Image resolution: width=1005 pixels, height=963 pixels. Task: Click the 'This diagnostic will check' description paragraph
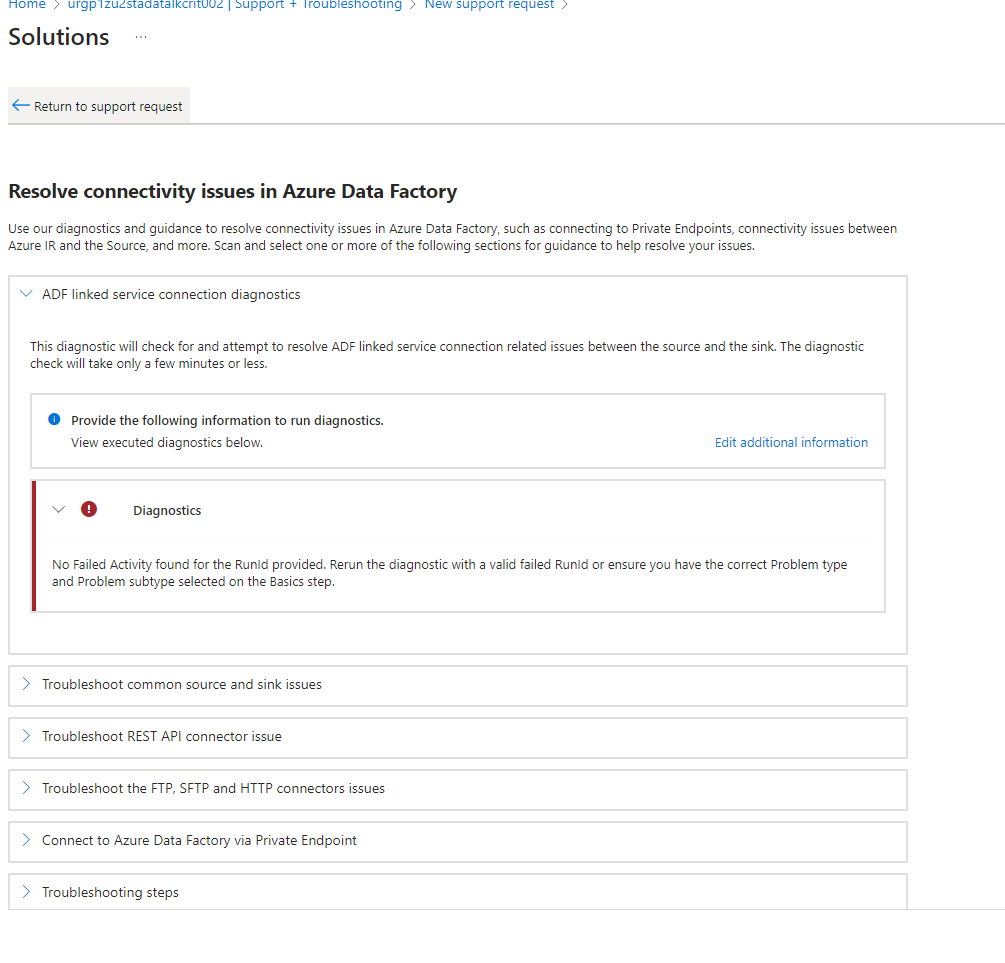447,355
